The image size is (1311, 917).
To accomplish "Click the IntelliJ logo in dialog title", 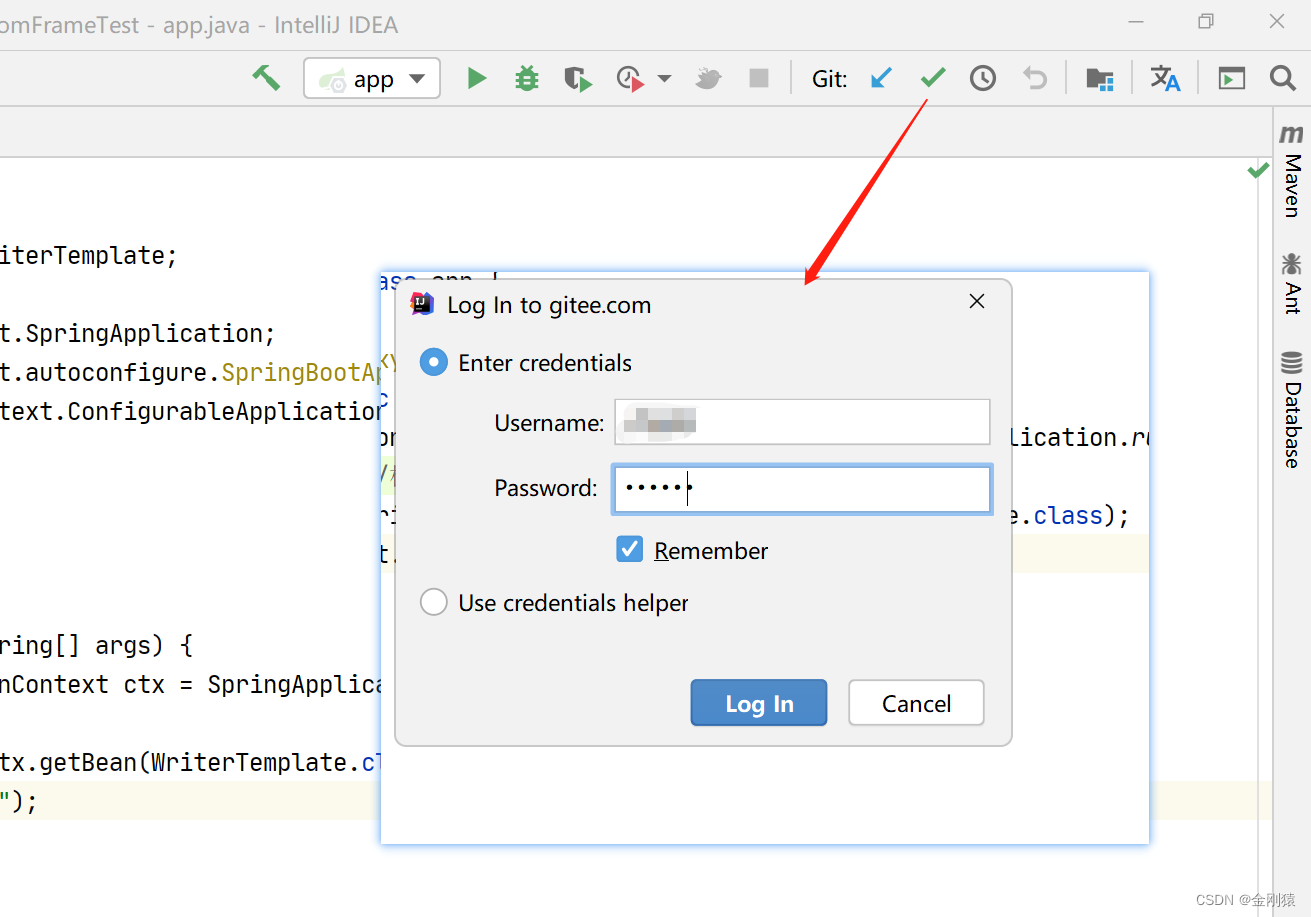I will pyautogui.click(x=423, y=304).
